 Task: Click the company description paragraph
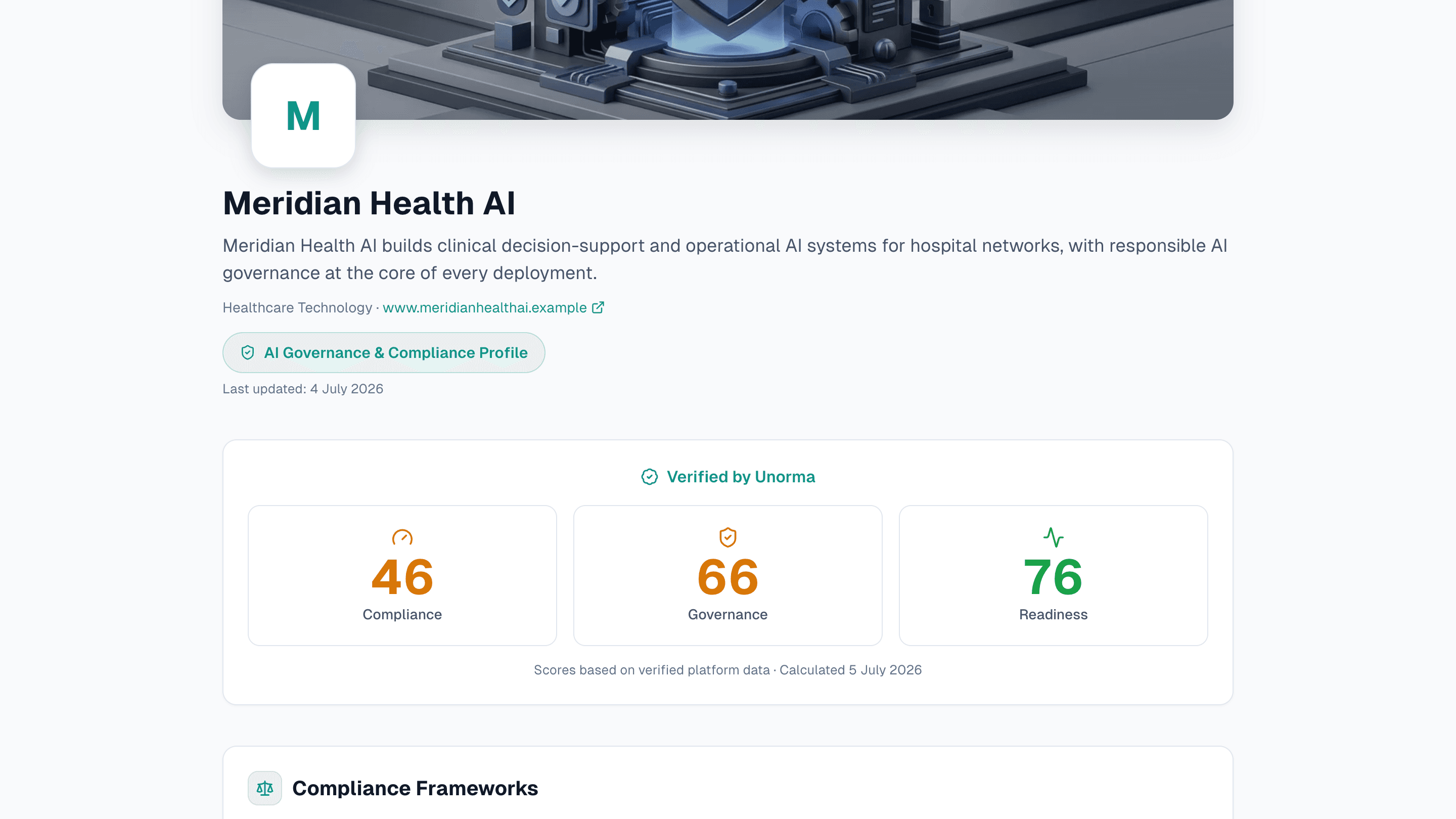click(725, 259)
